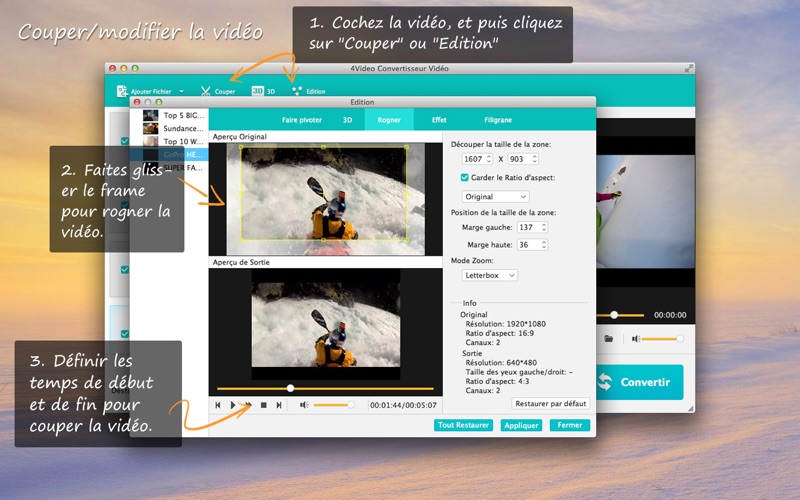Screen dimensions: 800x500
Task: Close the Edition window with red button
Action: point(137,102)
